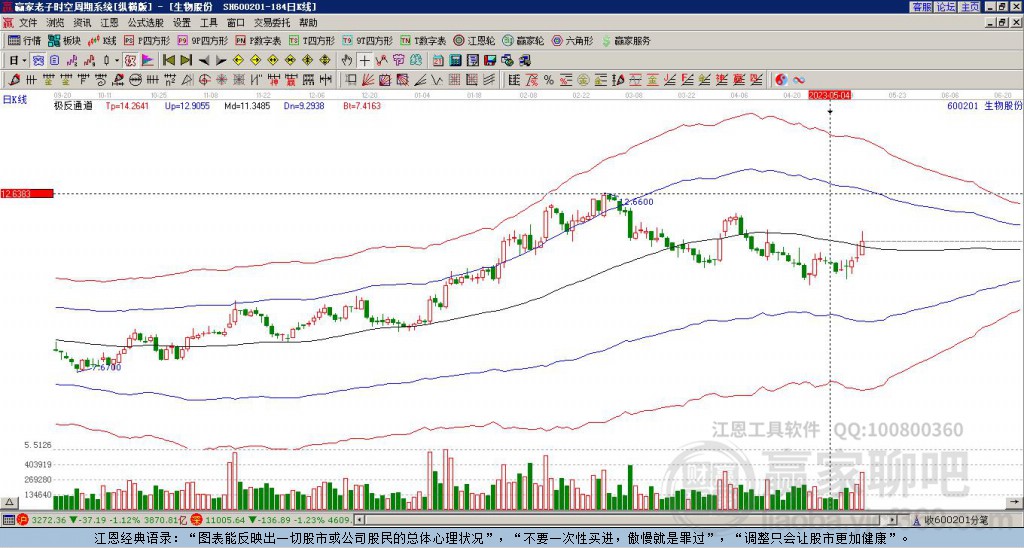Click the 论坛 link in title bar
This screenshot has width=1024, height=548.
coord(946,7)
